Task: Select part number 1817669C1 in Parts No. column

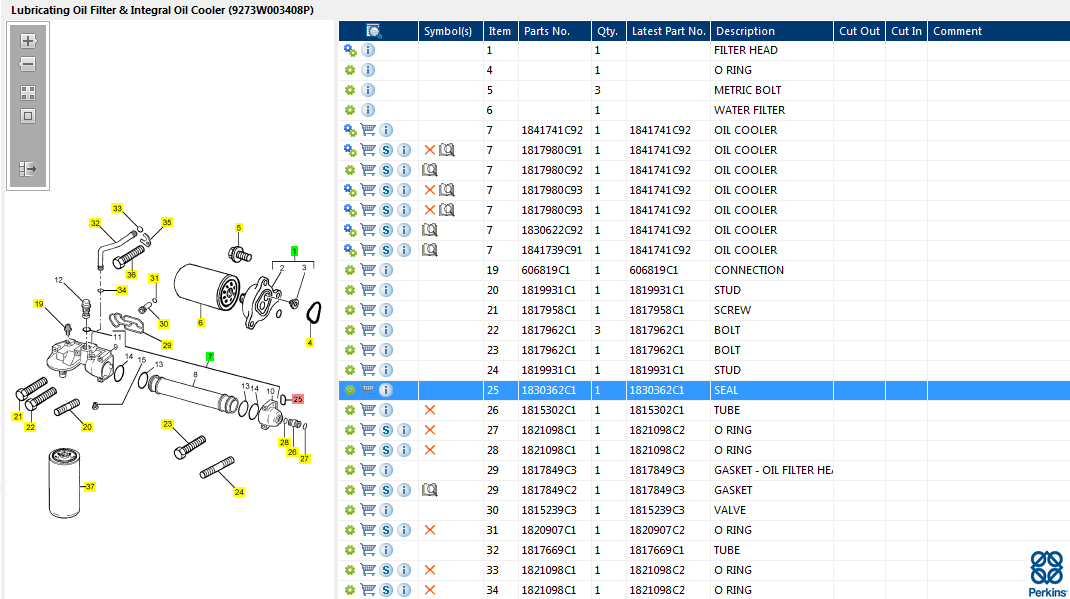Action: (x=549, y=550)
